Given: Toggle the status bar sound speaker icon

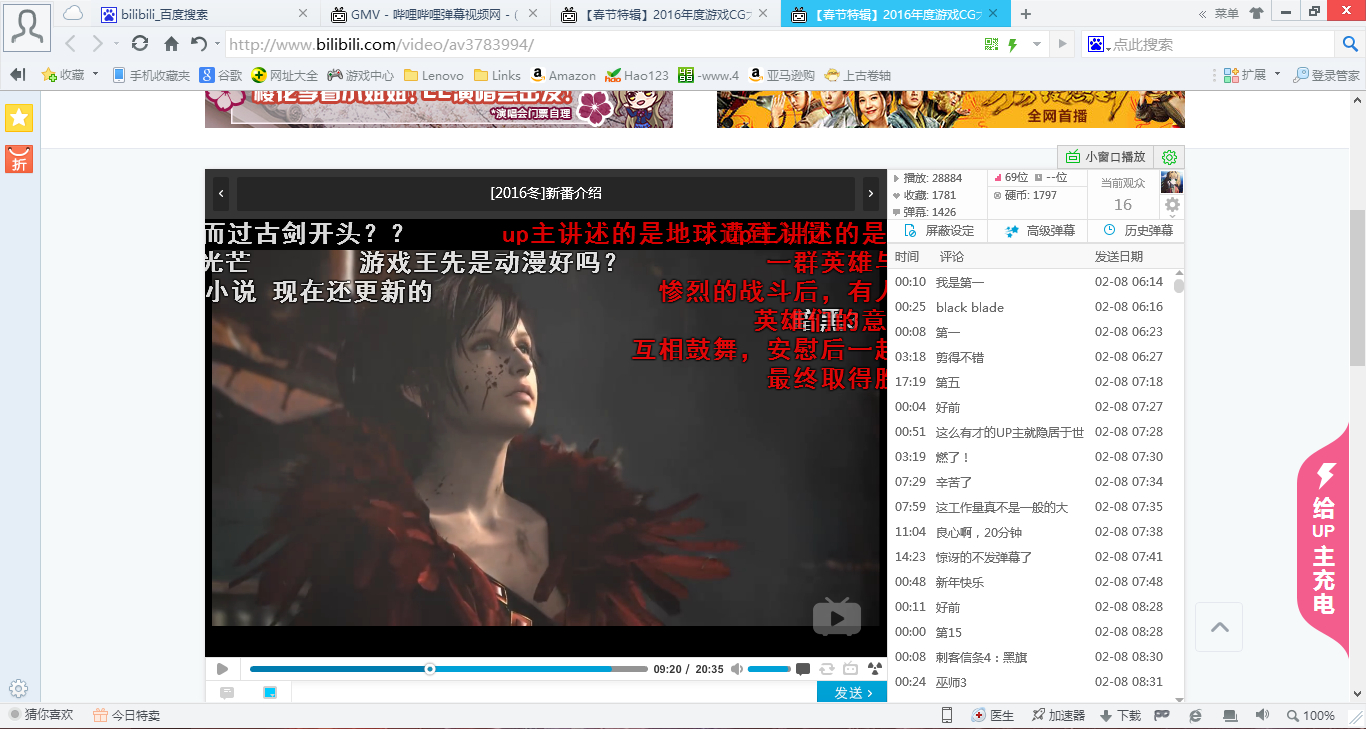Looking at the screenshot, I should coord(1262,715).
